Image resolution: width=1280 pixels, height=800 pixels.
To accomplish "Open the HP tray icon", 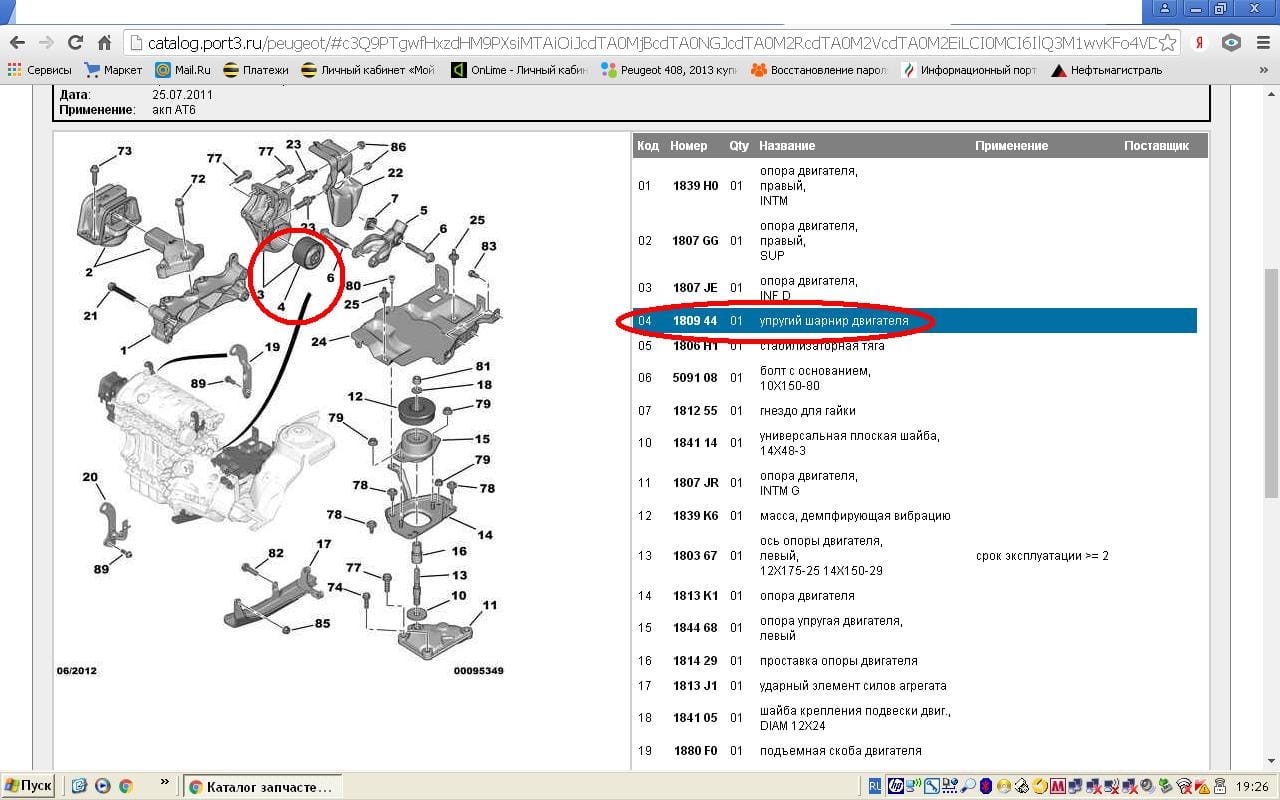I will (x=895, y=787).
